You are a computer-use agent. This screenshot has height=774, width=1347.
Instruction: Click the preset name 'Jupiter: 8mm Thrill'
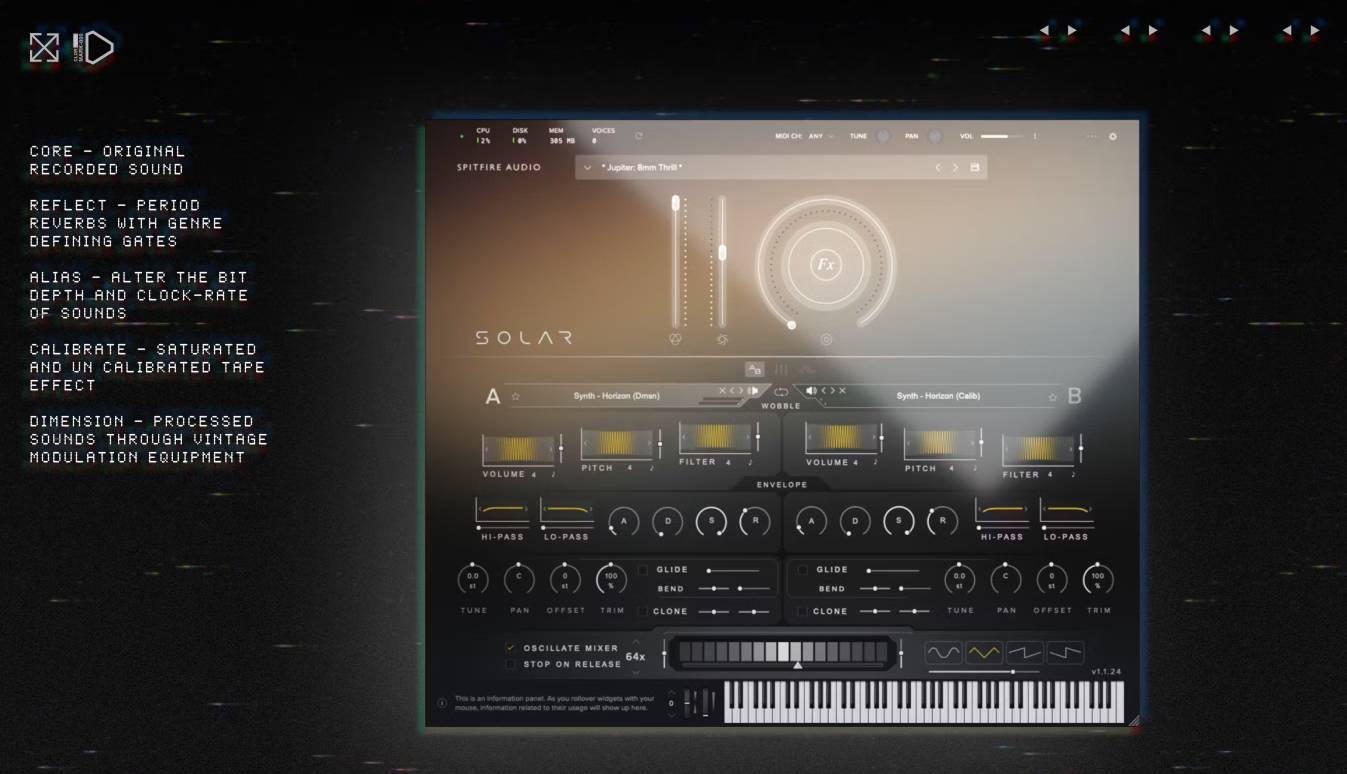pos(643,167)
